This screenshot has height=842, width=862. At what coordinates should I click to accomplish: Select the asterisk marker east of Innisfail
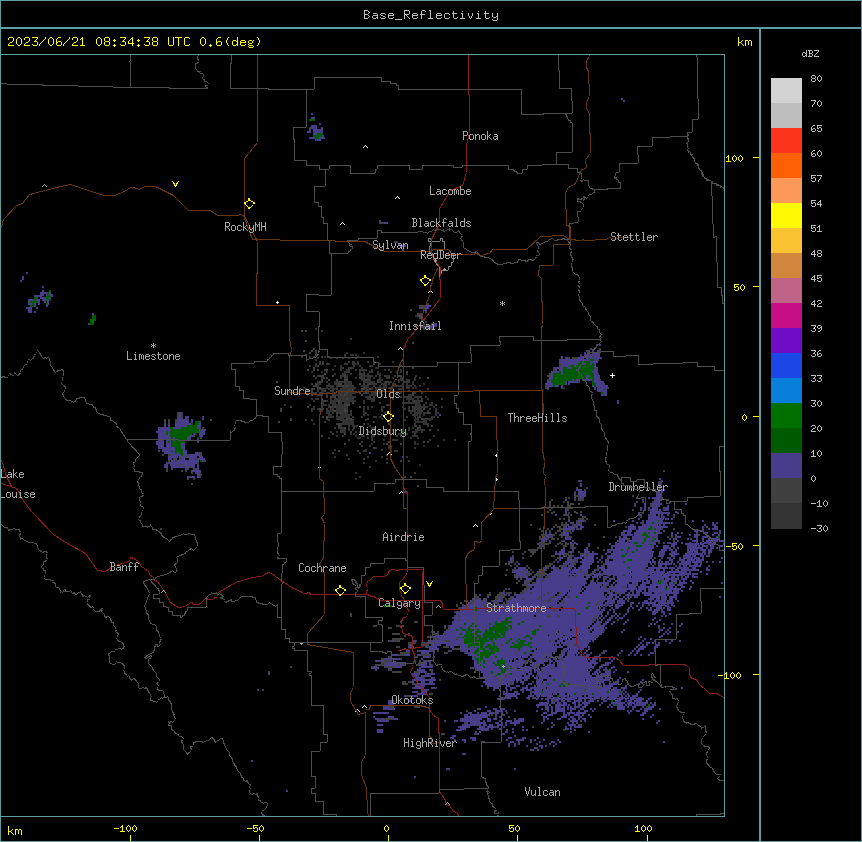(502, 303)
